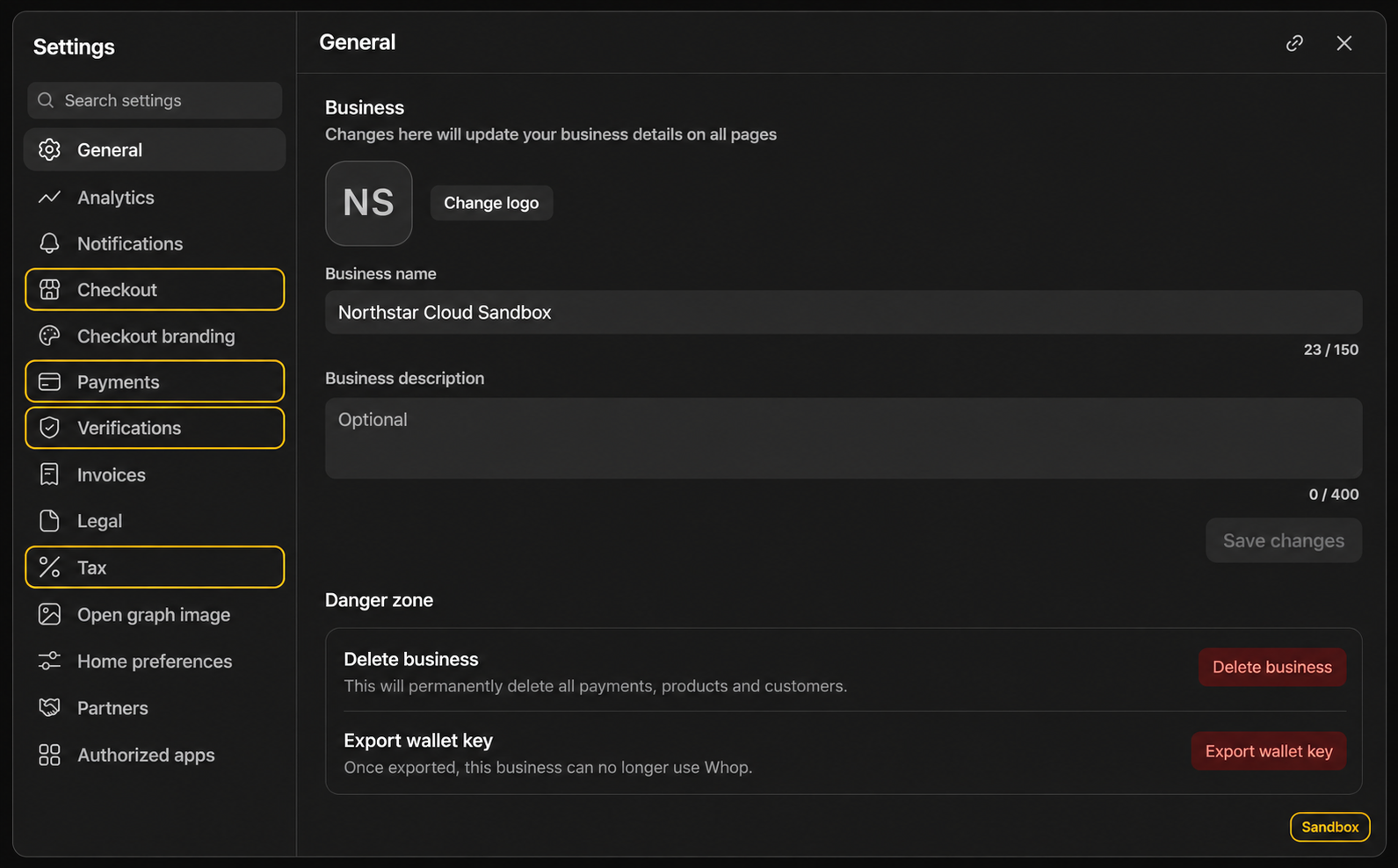This screenshot has width=1398, height=868.
Task: Click the bell icon for Notifications
Action: coord(50,243)
